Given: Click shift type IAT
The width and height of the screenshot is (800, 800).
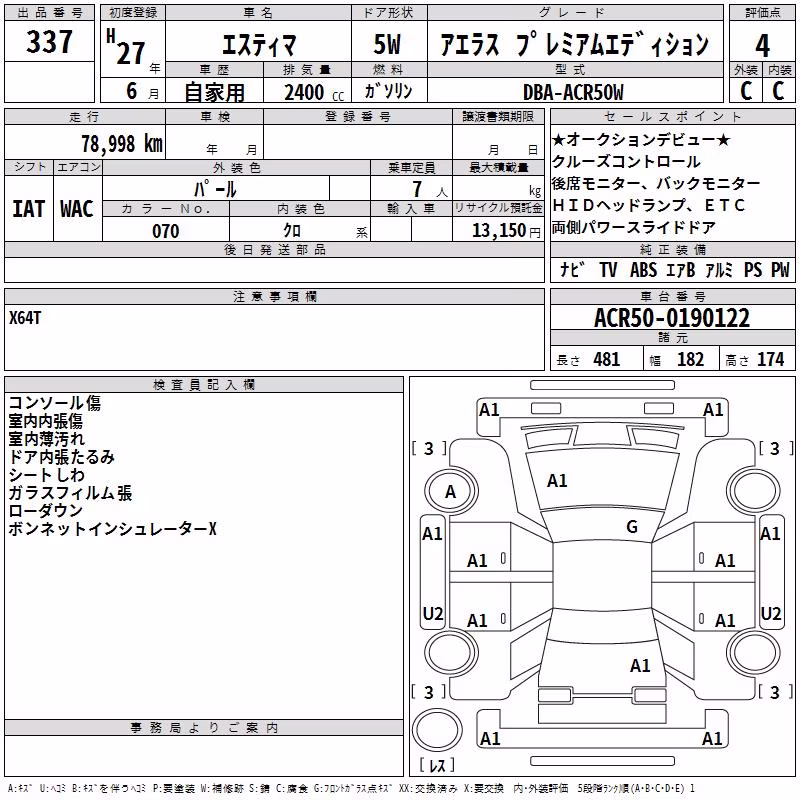Looking at the screenshot, I should click(29, 209).
